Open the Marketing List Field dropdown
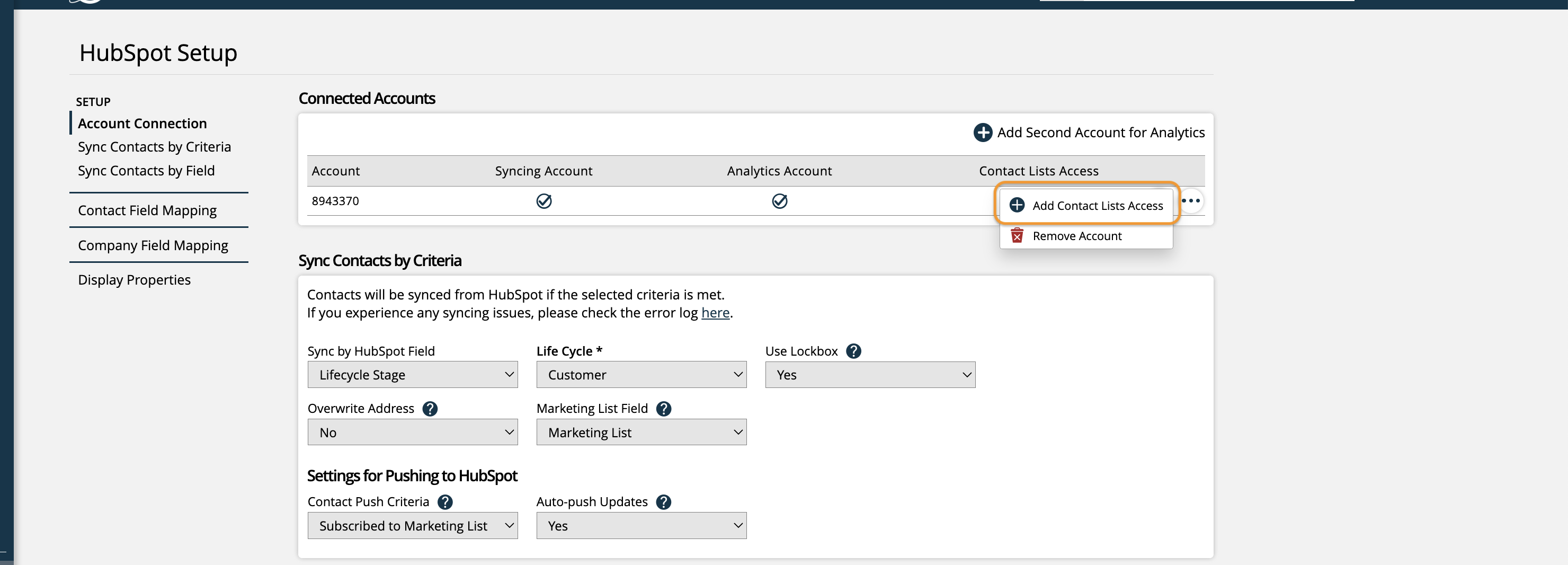This screenshot has width=1568, height=565. (642, 432)
